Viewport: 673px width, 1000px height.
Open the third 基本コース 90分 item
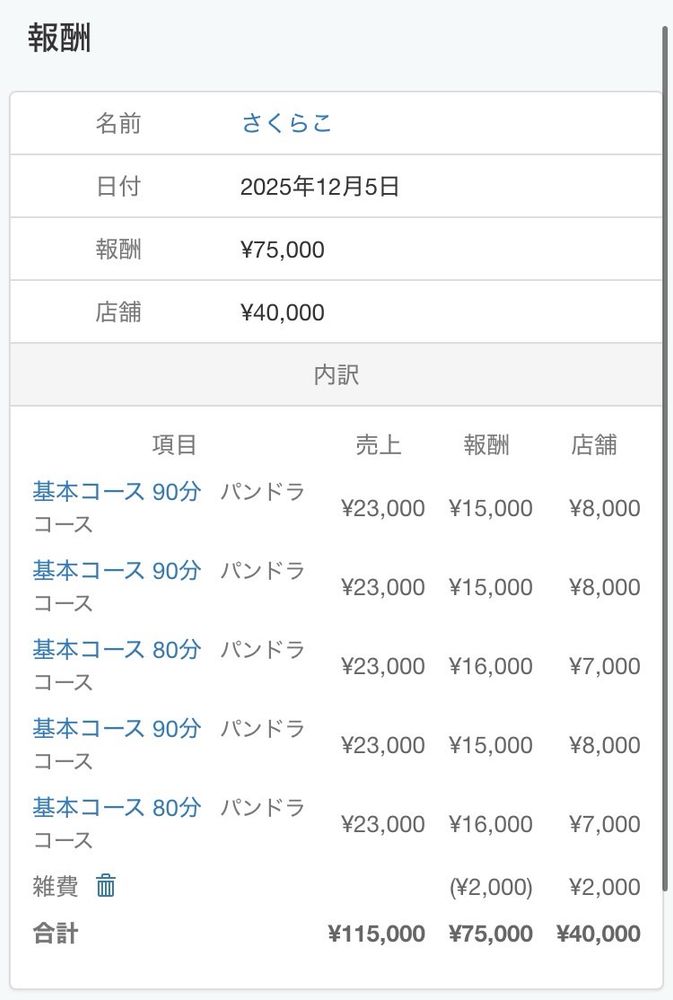[x=117, y=728]
